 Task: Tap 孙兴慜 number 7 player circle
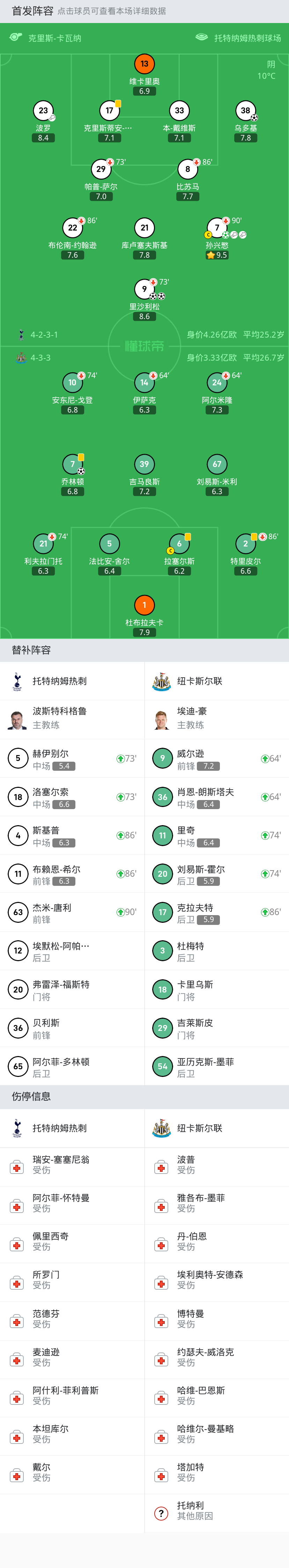pyautogui.click(x=217, y=228)
